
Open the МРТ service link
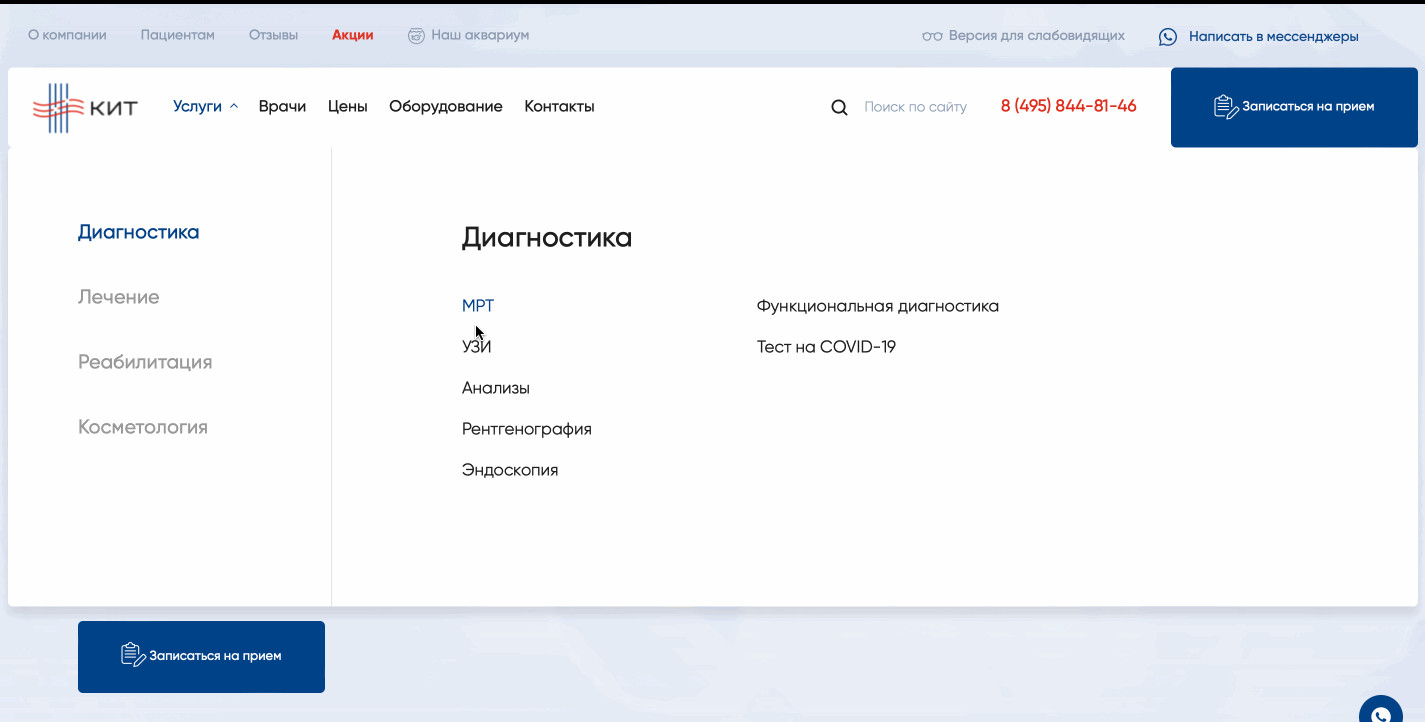point(478,306)
